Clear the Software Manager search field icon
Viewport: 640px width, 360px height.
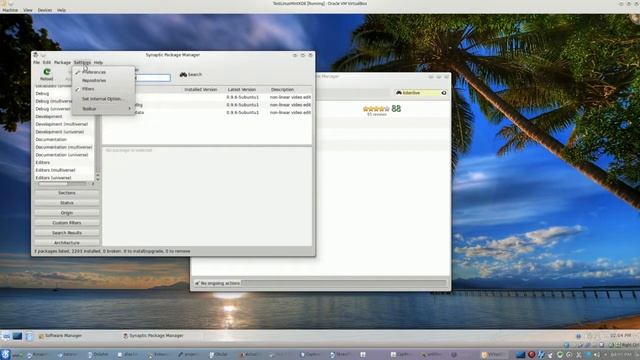tap(444, 93)
